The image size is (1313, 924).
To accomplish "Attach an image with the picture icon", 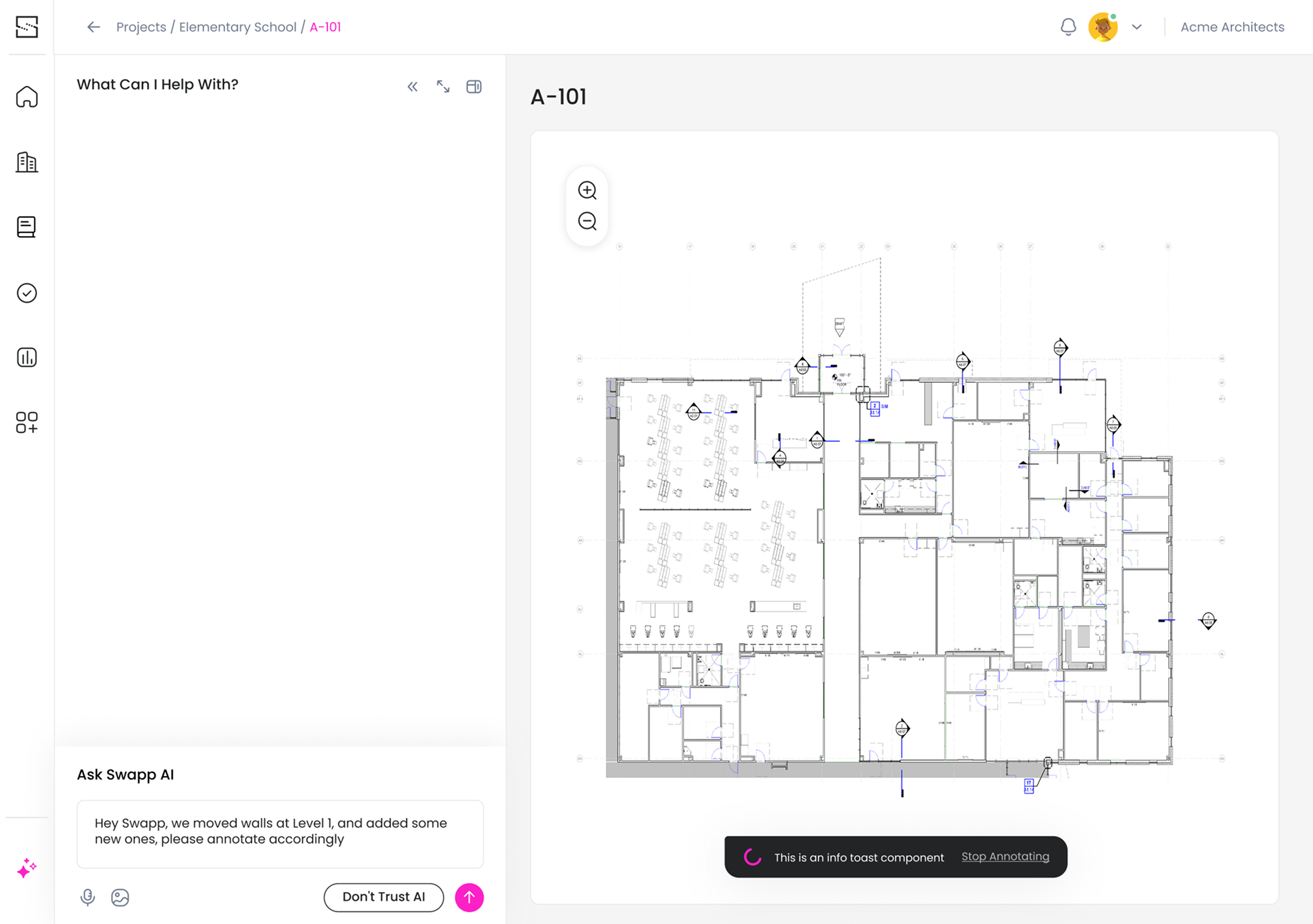I will 120,898.
